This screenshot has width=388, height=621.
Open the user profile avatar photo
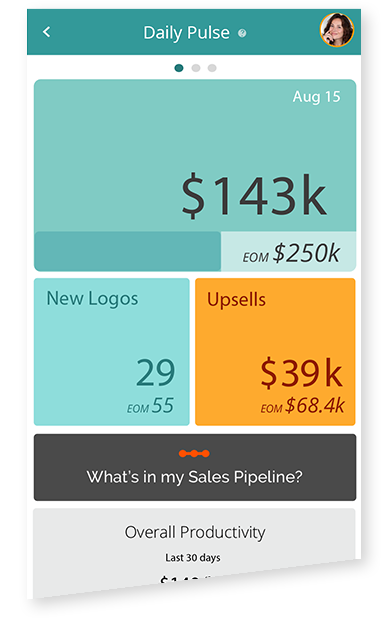[337, 30]
